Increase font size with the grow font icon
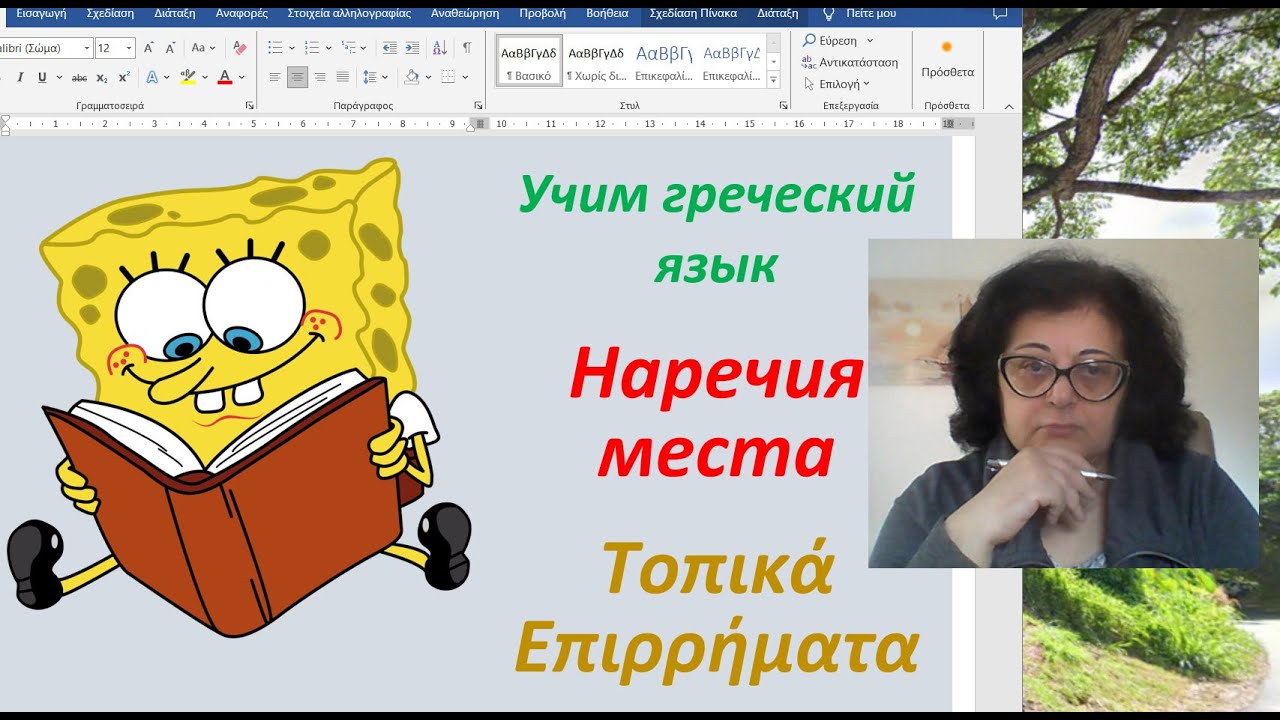 pyautogui.click(x=149, y=48)
